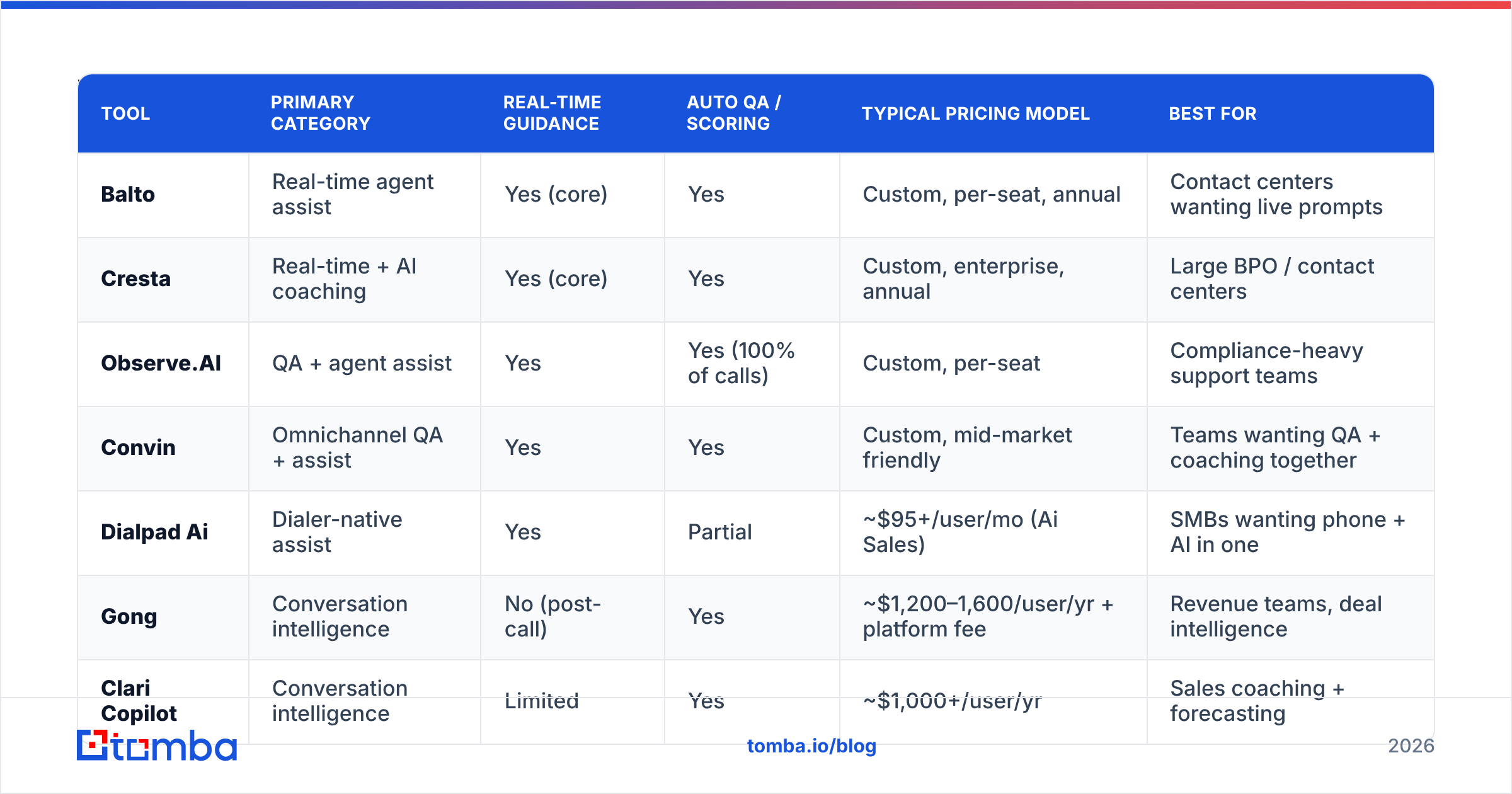The width and height of the screenshot is (1512, 794).
Task: Select the AUTO QA / SCORING header
Action: (x=734, y=113)
